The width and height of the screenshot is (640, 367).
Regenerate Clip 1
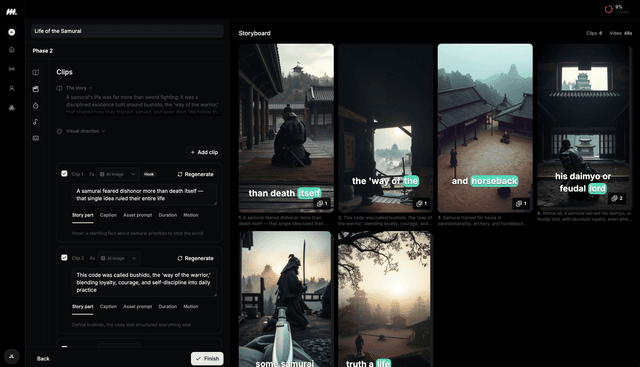tap(196, 174)
